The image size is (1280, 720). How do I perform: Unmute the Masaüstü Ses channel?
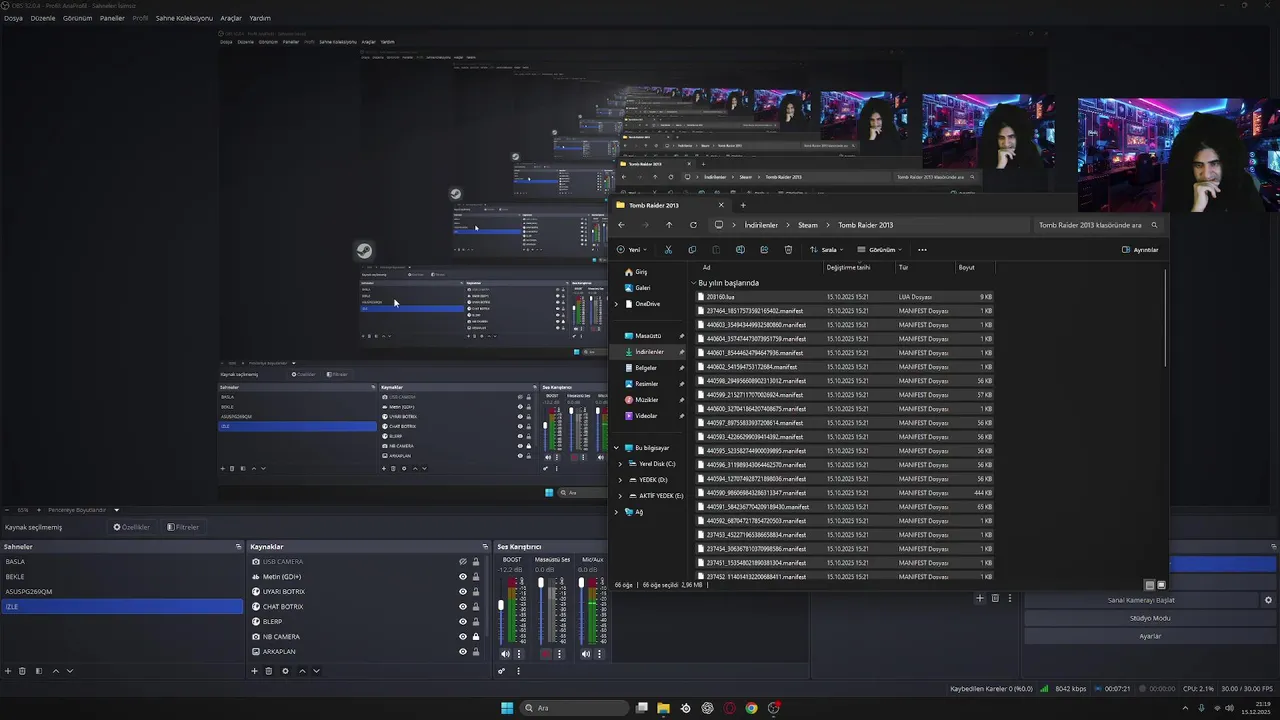pyautogui.click(x=546, y=654)
